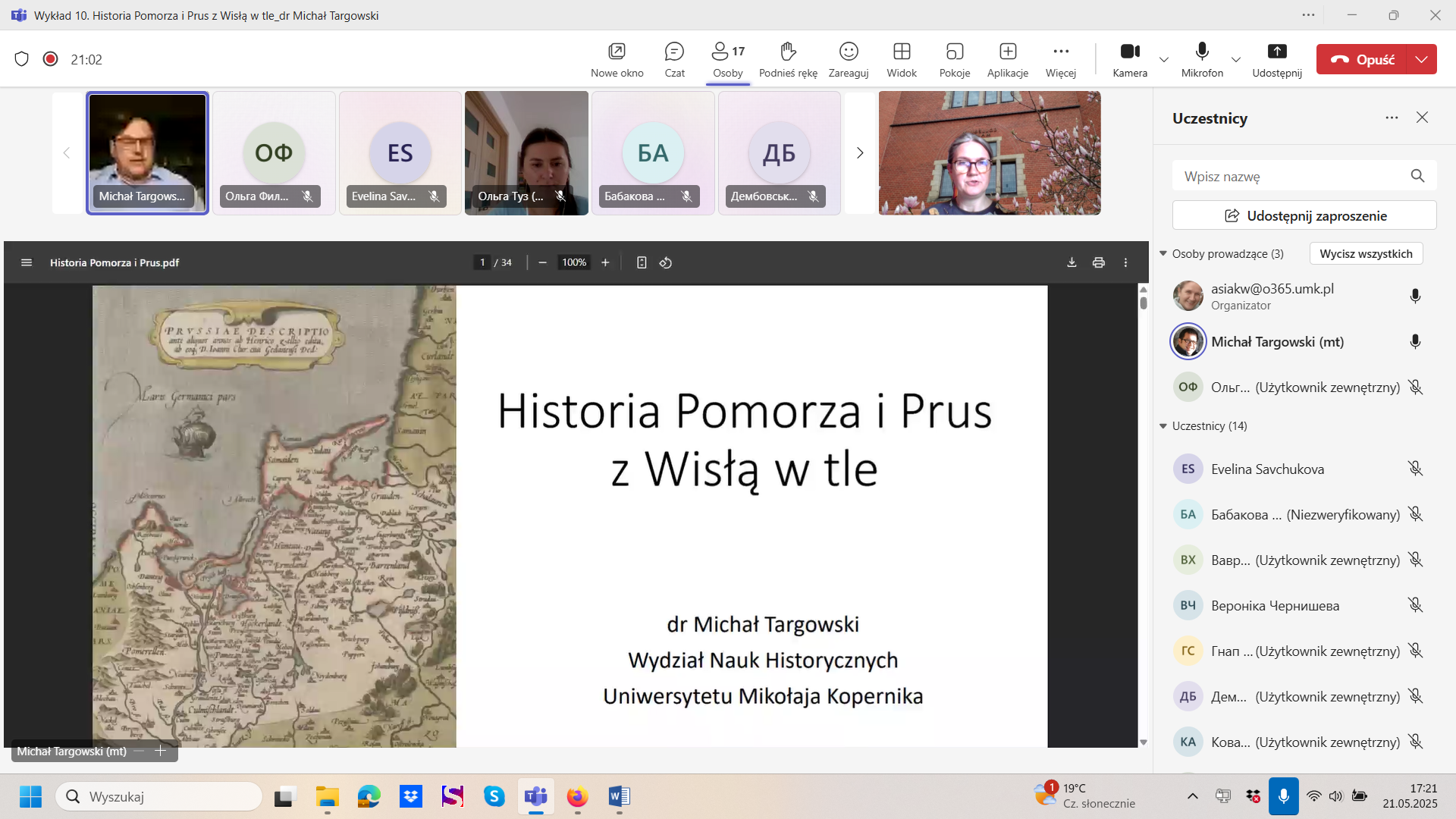This screenshot has height=819, width=1456.
Task: Show hidden system tray icons chevron
Action: (1193, 796)
